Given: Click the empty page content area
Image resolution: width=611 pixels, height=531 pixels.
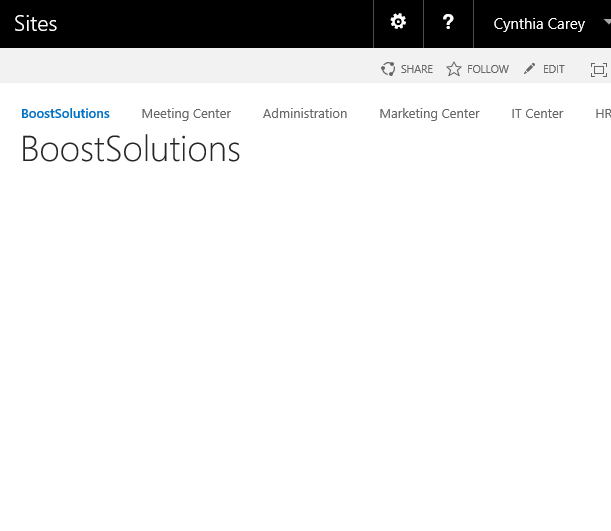Looking at the screenshot, I should click(306, 343).
